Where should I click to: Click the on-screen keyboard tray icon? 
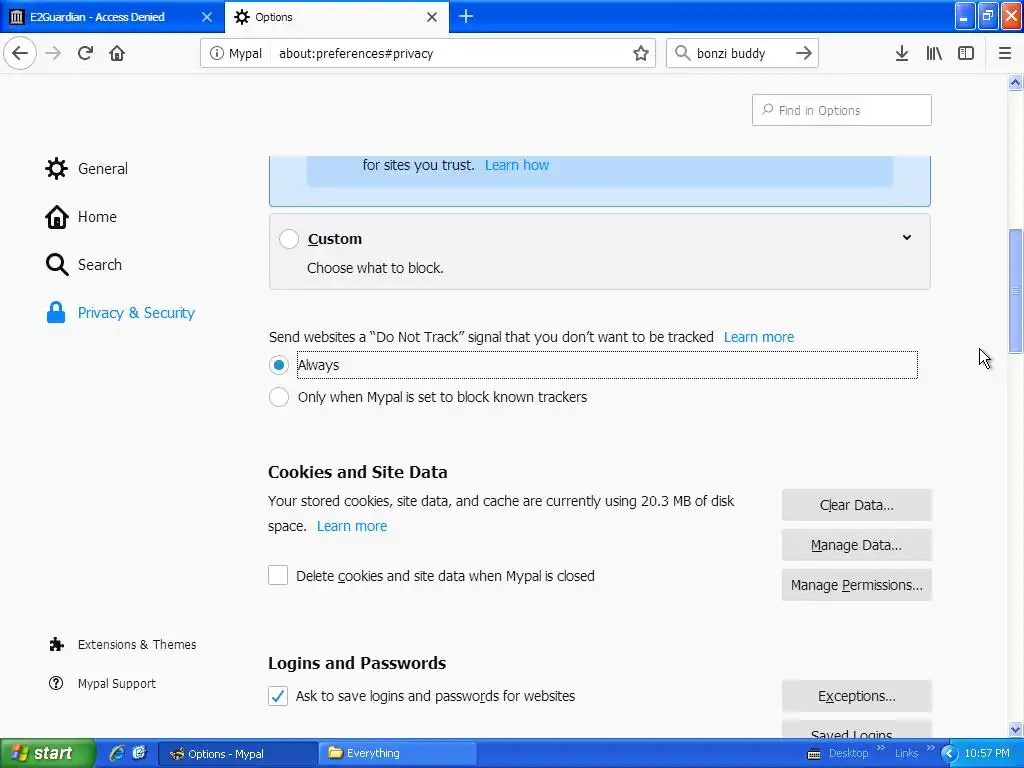tap(814, 754)
